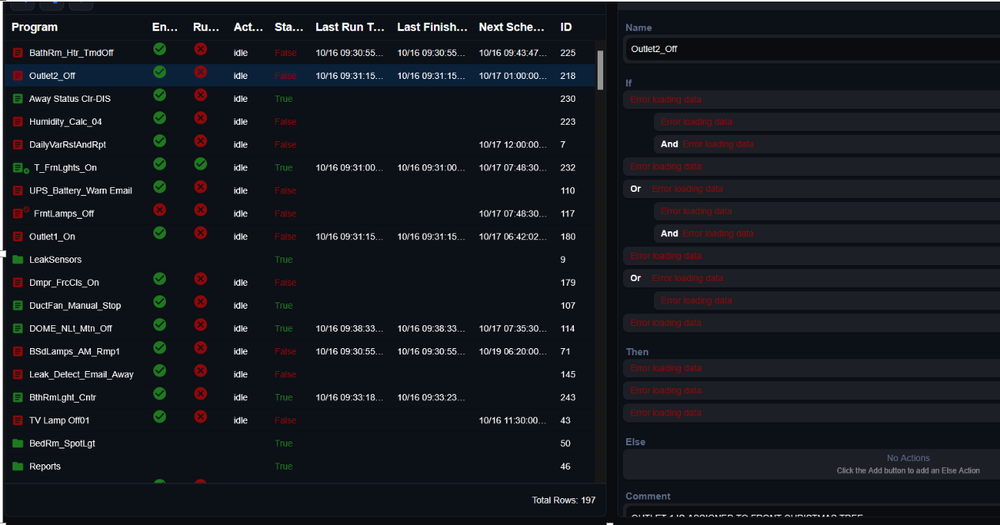Select first Then action Error loading data row
Image resolution: width=1000 pixels, height=525 pixels.
[x=811, y=368]
